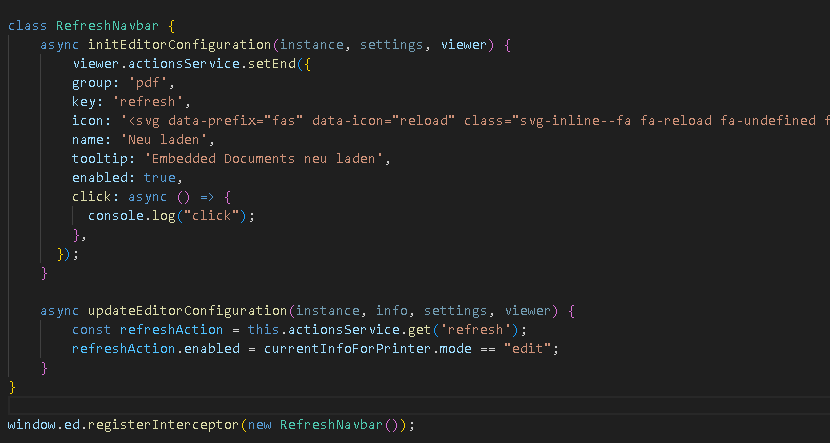
Task: Click tooltip string 'Embedded Documents neu laden'
Action: click(x=263, y=159)
